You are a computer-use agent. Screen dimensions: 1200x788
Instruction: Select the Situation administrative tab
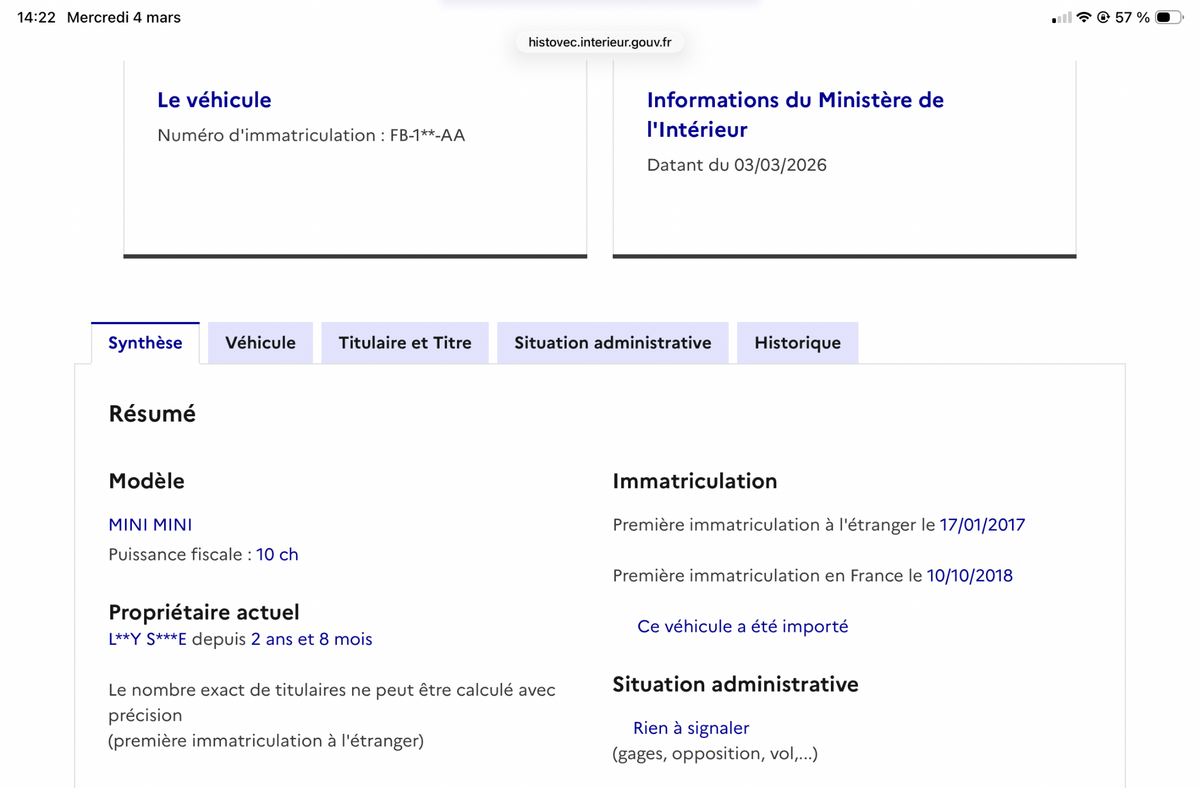(x=613, y=343)
